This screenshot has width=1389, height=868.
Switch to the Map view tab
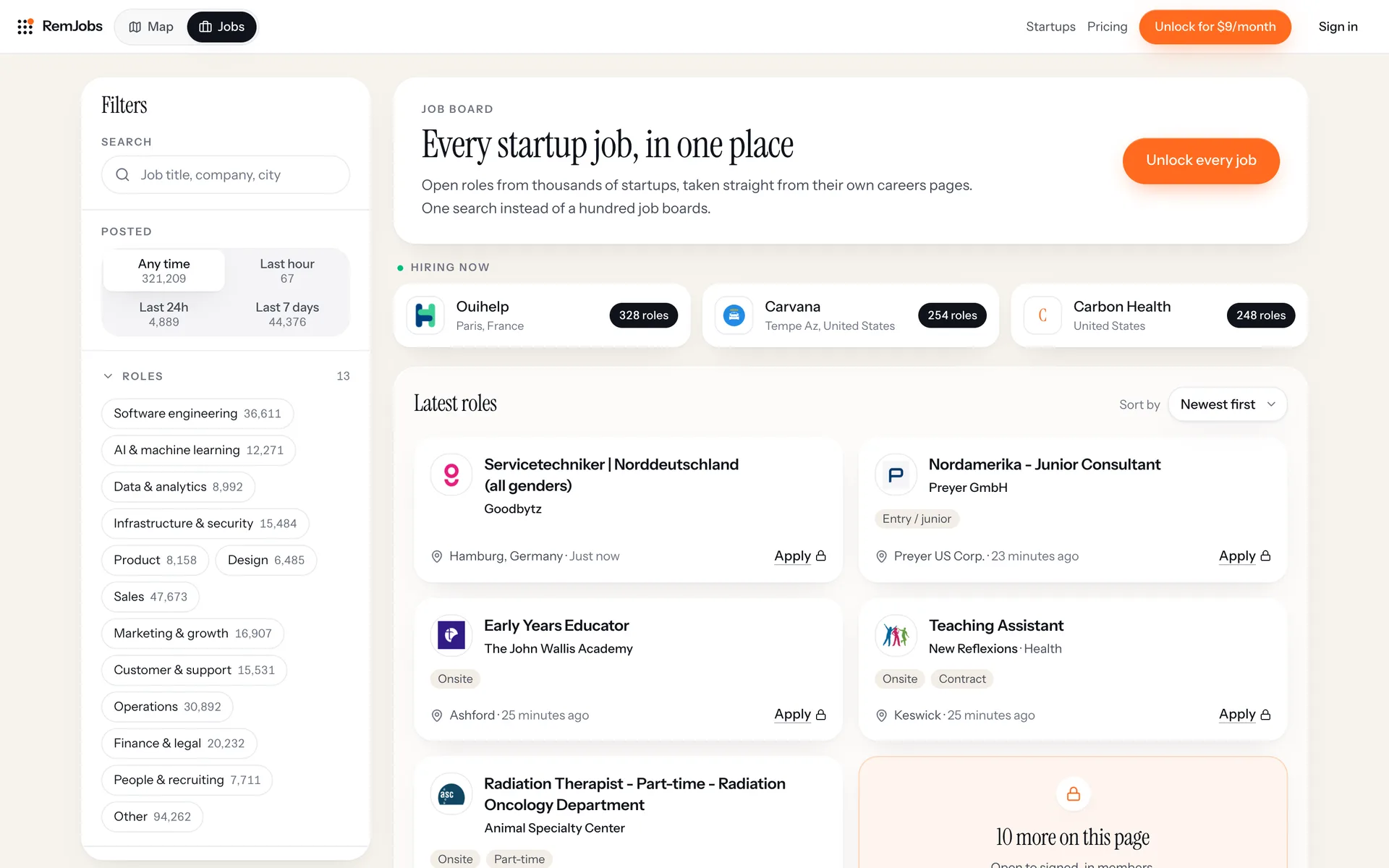151,27
